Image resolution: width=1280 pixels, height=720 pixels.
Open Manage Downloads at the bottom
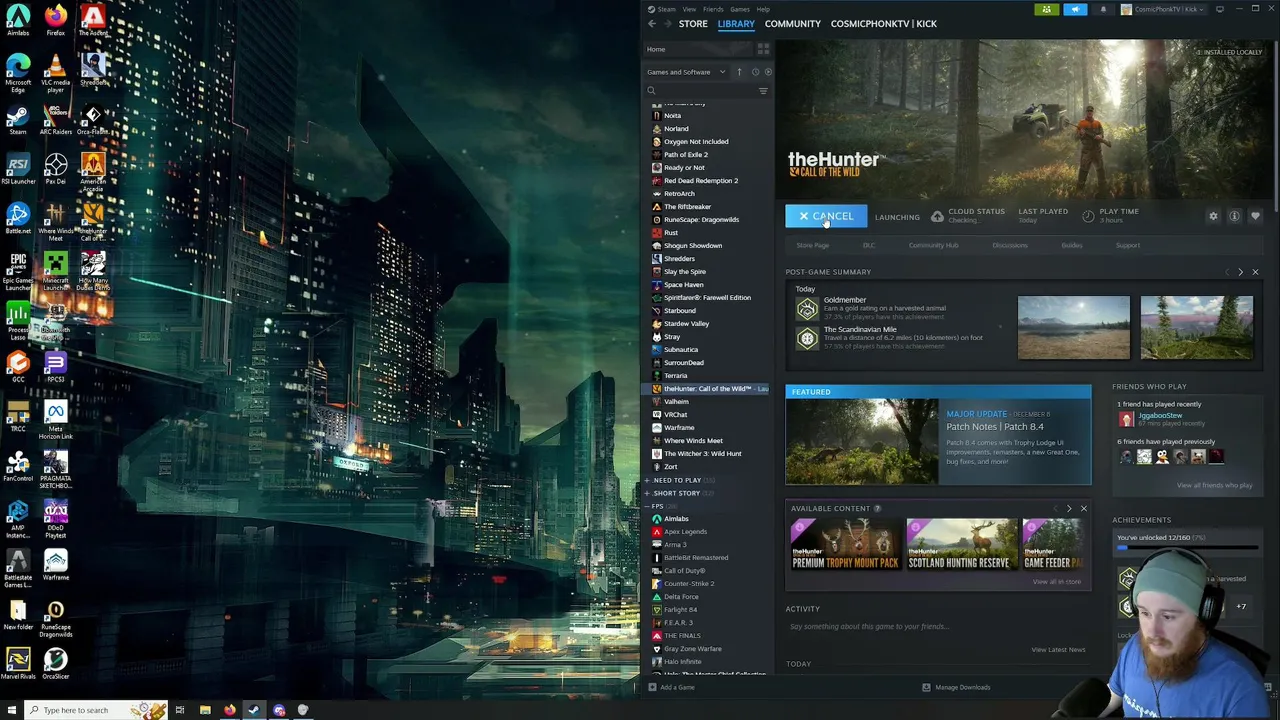click(956, 687)
